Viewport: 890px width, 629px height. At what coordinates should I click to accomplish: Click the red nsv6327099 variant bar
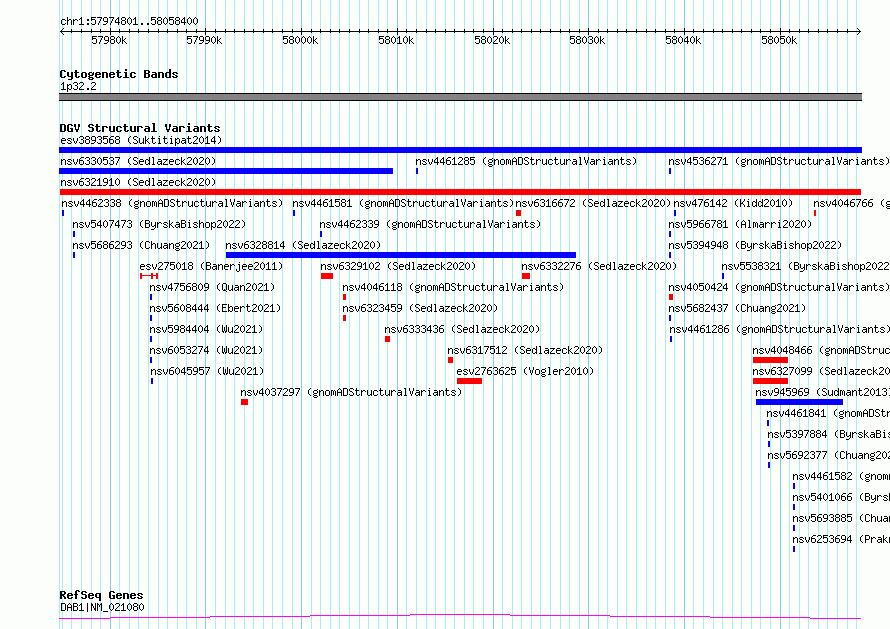coord(770,381)
